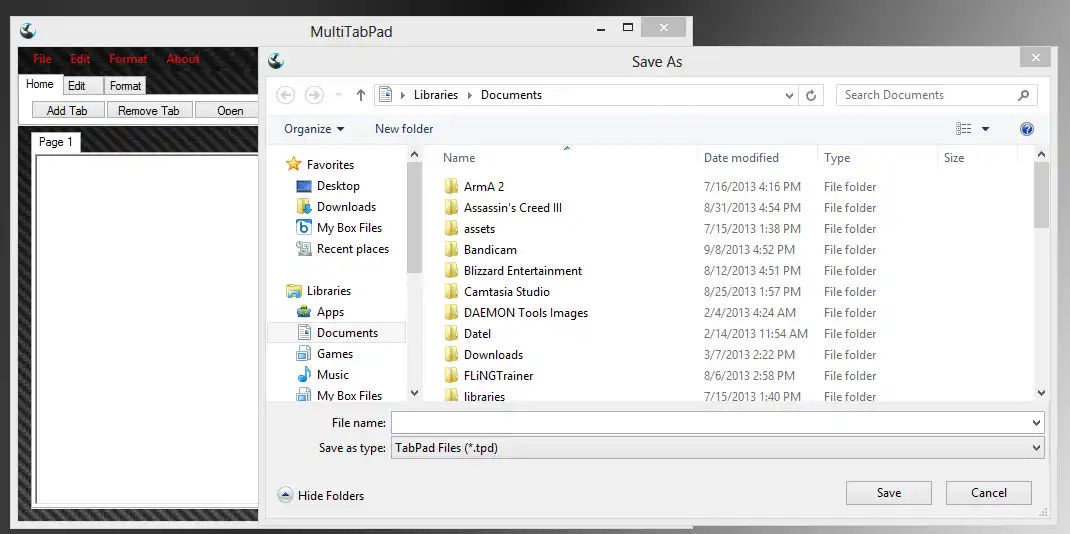Open the view options dropdown arrow
This screenshot has height=534, width=1070.
click(985, 129)
